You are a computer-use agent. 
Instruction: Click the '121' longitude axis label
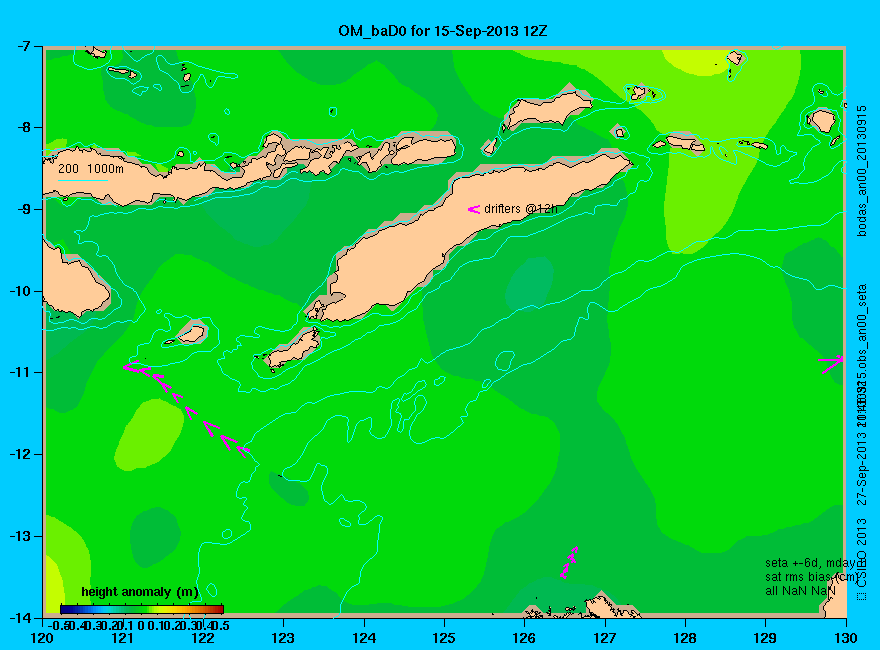(x=122, y=638)
